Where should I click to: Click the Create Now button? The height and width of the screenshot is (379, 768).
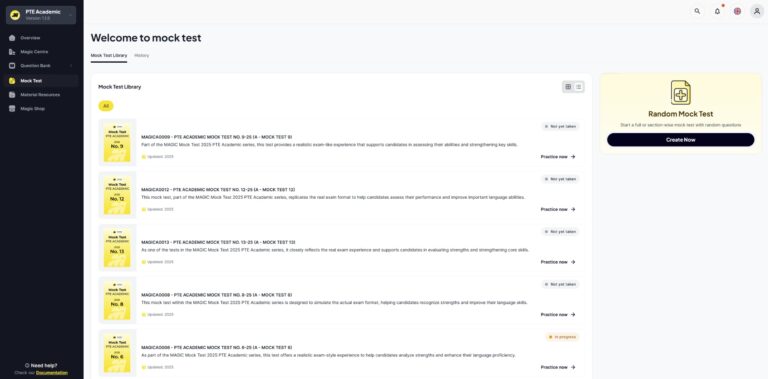(x=680, y=140)
